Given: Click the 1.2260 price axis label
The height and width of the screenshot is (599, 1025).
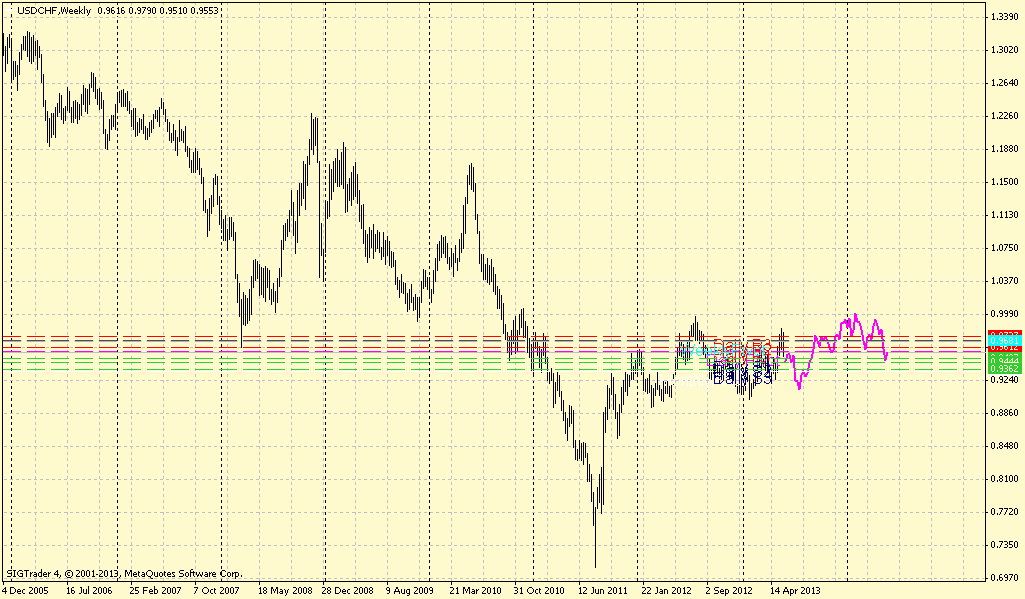Looking at the screenshot, I should tap(1005, 116).
